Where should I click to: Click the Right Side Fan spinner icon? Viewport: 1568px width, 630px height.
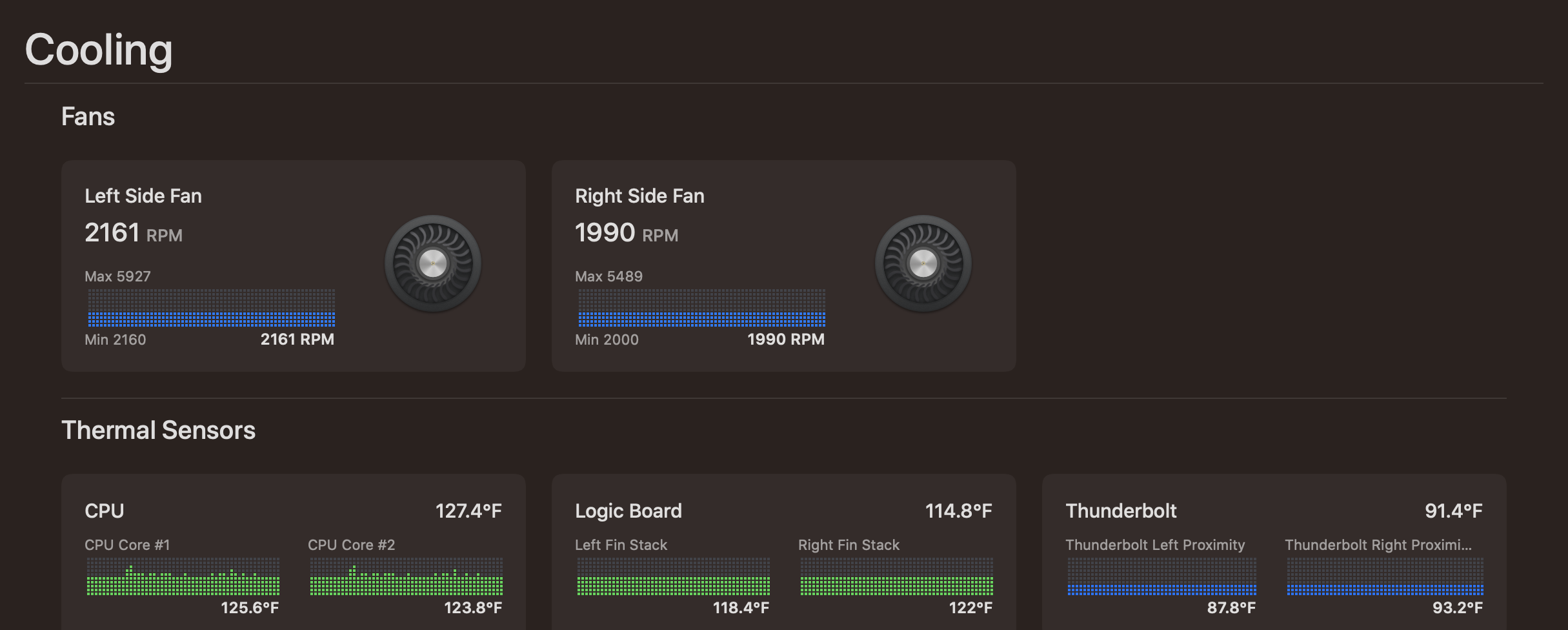point(922,262)
